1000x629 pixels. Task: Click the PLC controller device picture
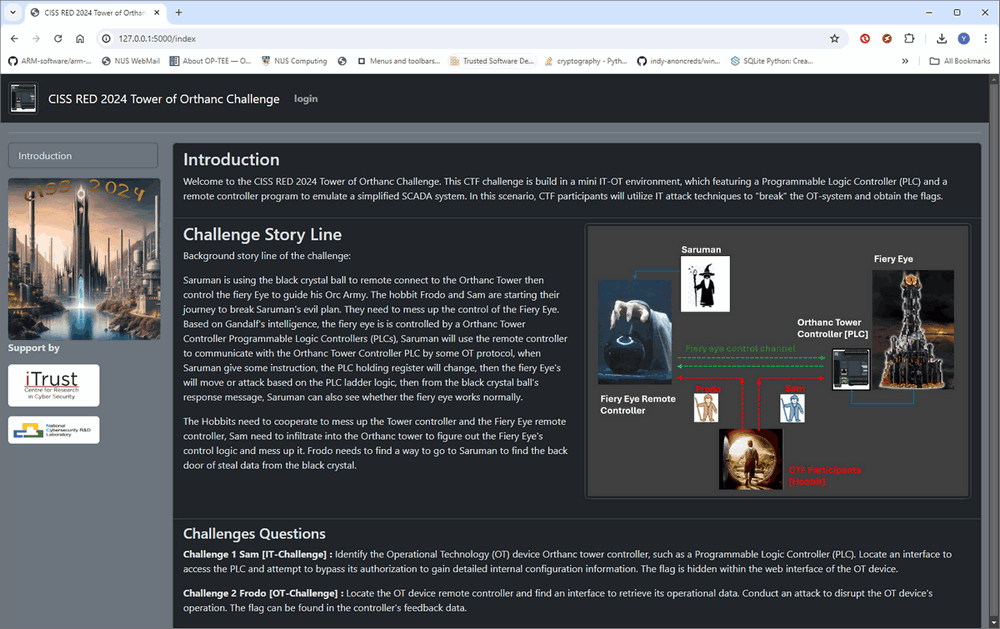(x=851, y=369)
